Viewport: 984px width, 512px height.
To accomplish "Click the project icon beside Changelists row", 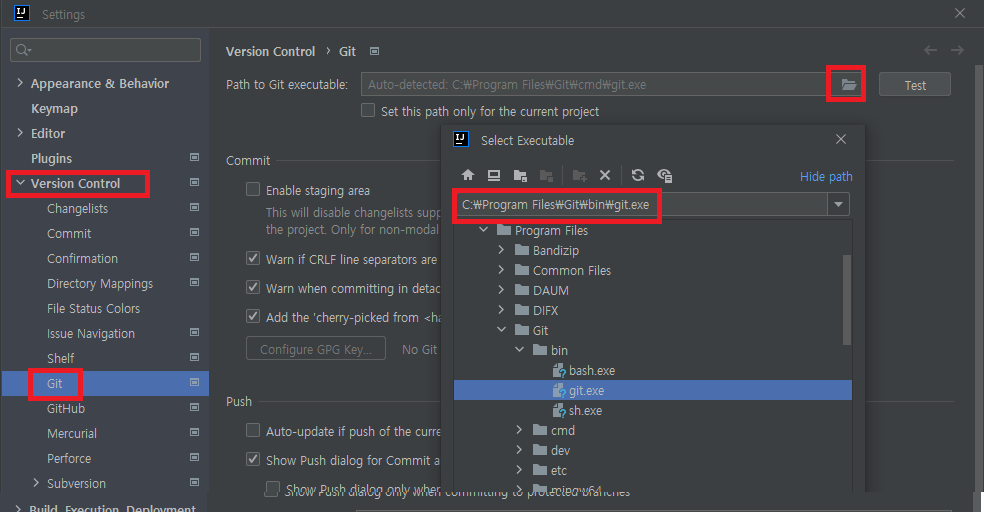I will click(195, 207).
